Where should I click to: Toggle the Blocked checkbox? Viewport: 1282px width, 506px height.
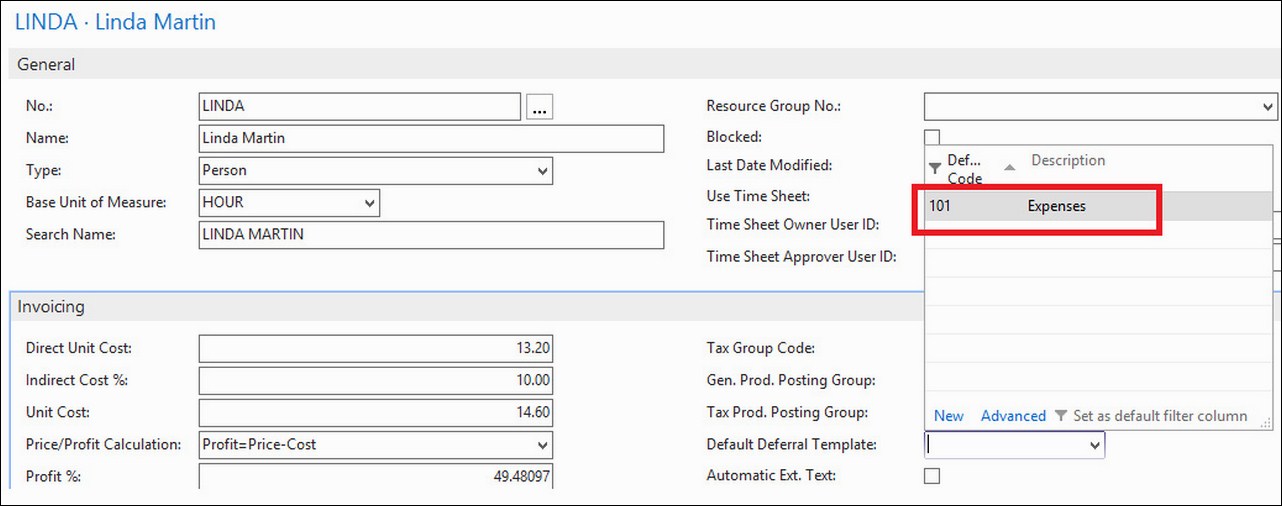932,137
